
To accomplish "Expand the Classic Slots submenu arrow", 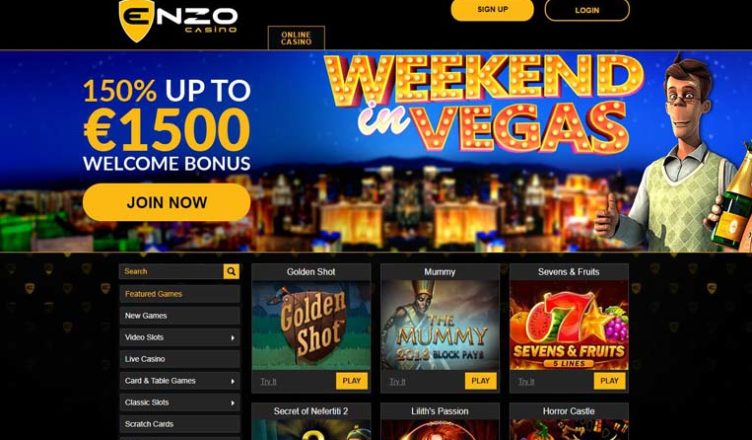I will [x=233, y=403].
